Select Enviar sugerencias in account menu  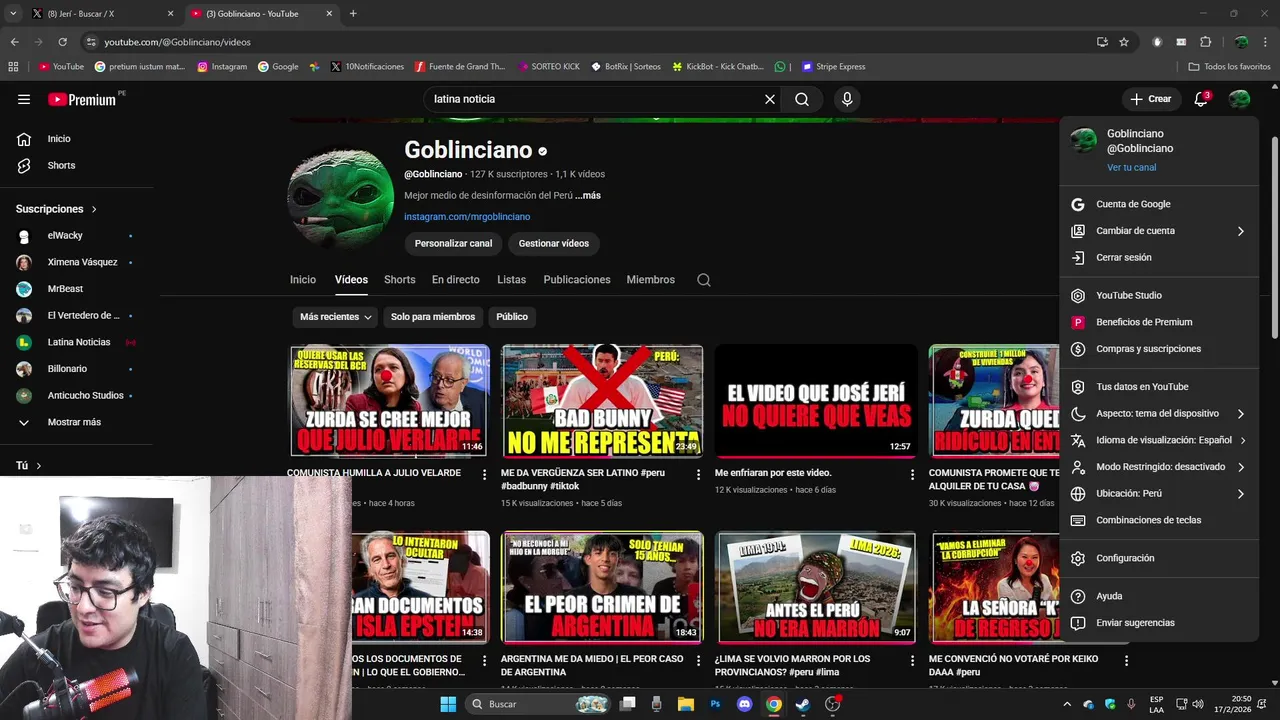point(1159,623)
